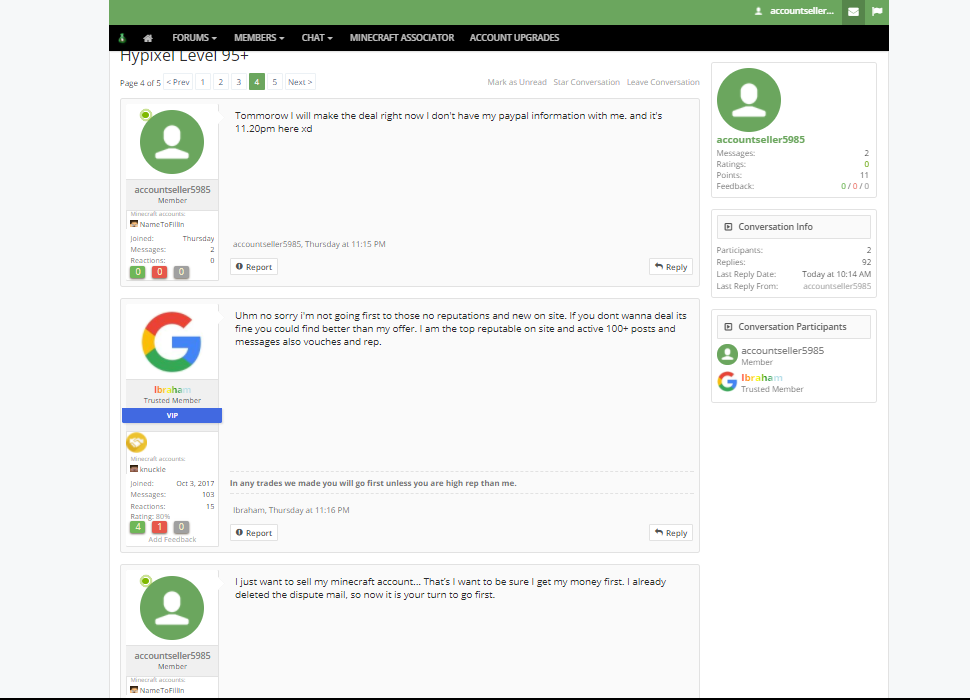The image size is (970, 700).
Task: Open Minecraft Associator menu item
Action: (401, 38)
